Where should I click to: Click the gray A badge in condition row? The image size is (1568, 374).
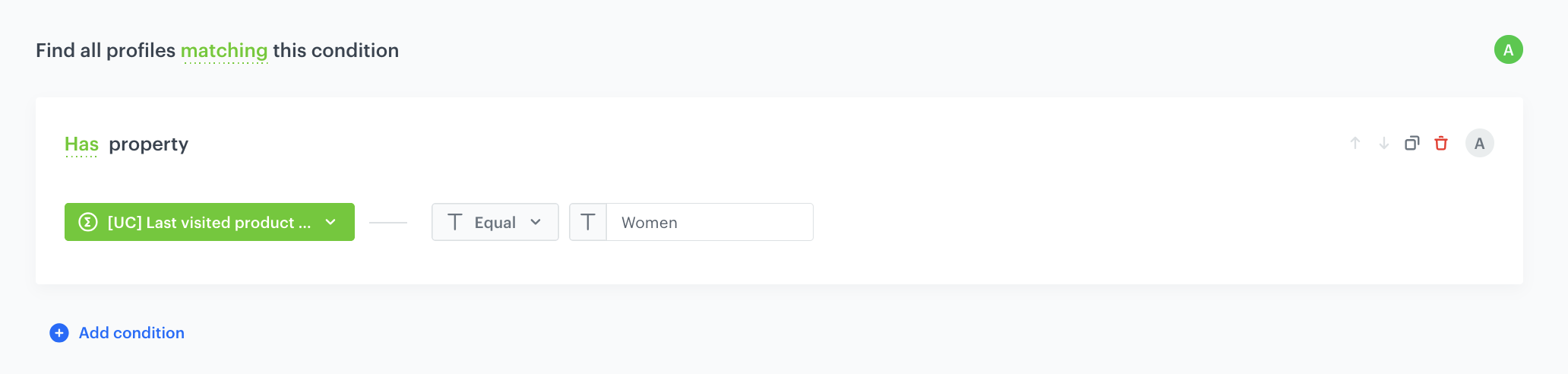pos(1479,143)
